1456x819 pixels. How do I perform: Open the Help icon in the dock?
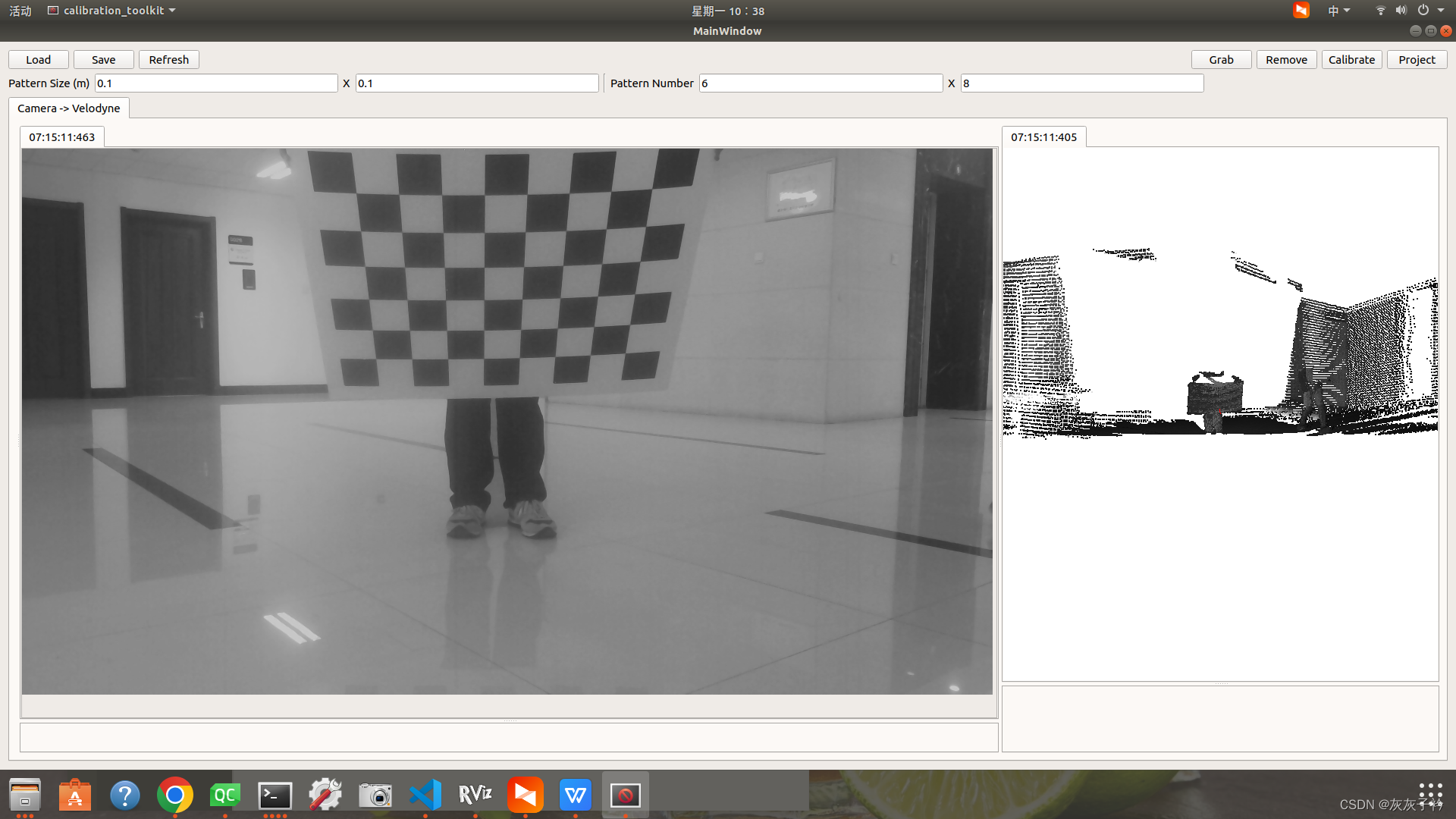click(125, 795)
